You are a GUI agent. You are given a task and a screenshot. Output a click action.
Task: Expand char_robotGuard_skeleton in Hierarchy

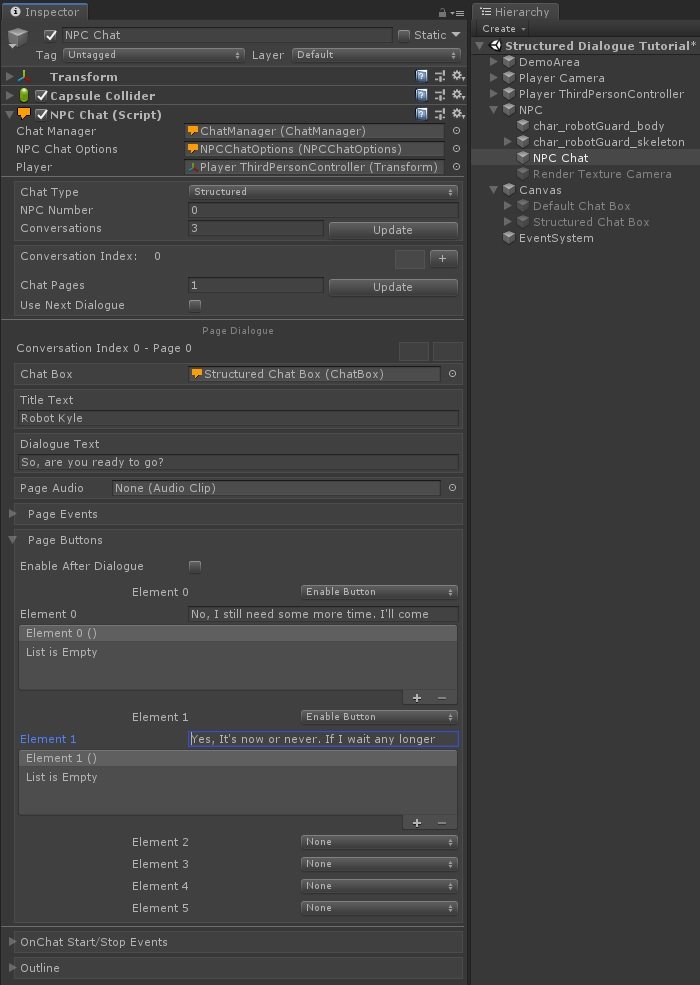pyautogui.click(x=508, y=142)
